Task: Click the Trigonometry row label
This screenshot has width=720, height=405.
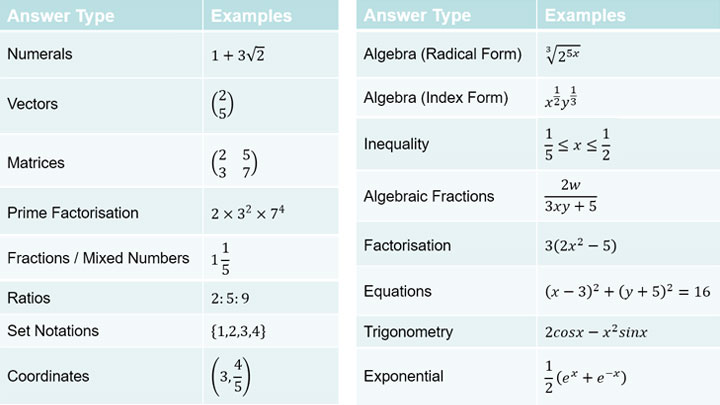Action: tap(408, 332)
